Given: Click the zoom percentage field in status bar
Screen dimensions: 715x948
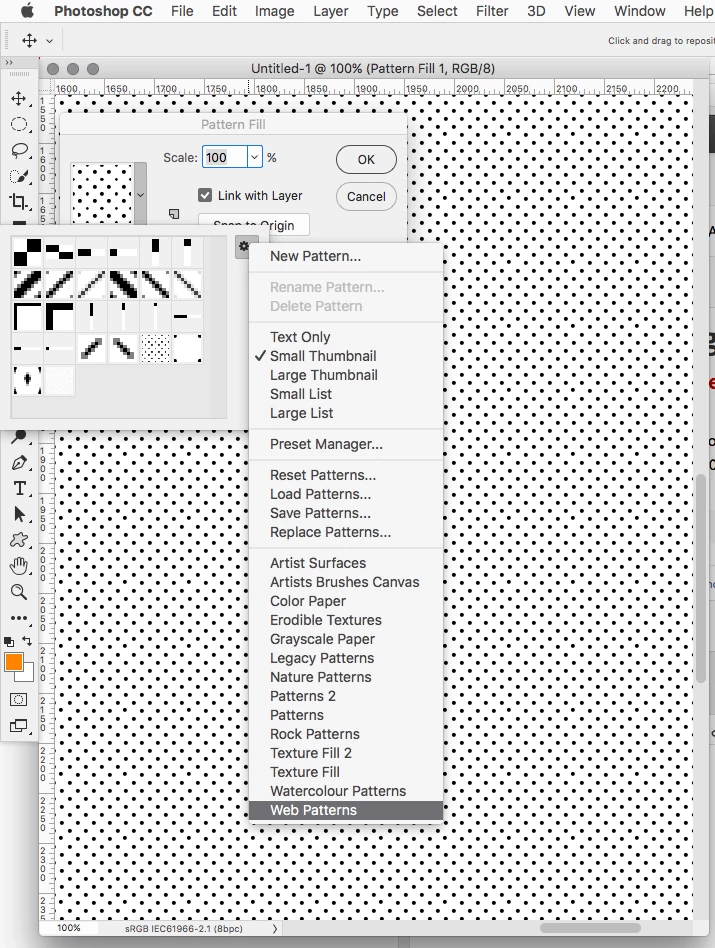Looking at the screenshot, I should pyautogui.click(x=69, y=928).
